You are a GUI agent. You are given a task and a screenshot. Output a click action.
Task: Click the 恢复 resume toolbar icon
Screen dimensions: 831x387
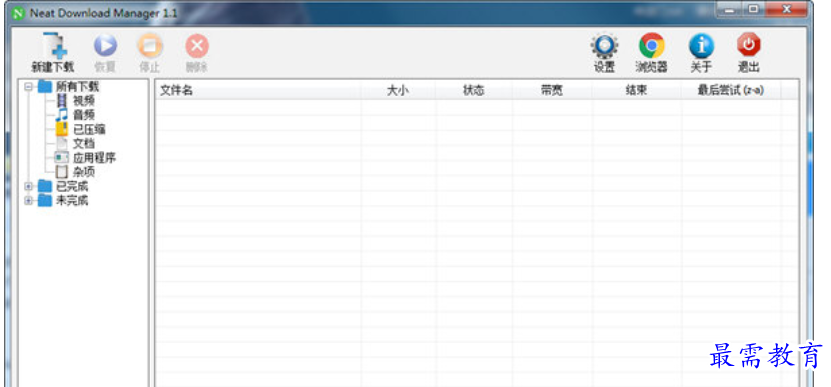point(105,52)
